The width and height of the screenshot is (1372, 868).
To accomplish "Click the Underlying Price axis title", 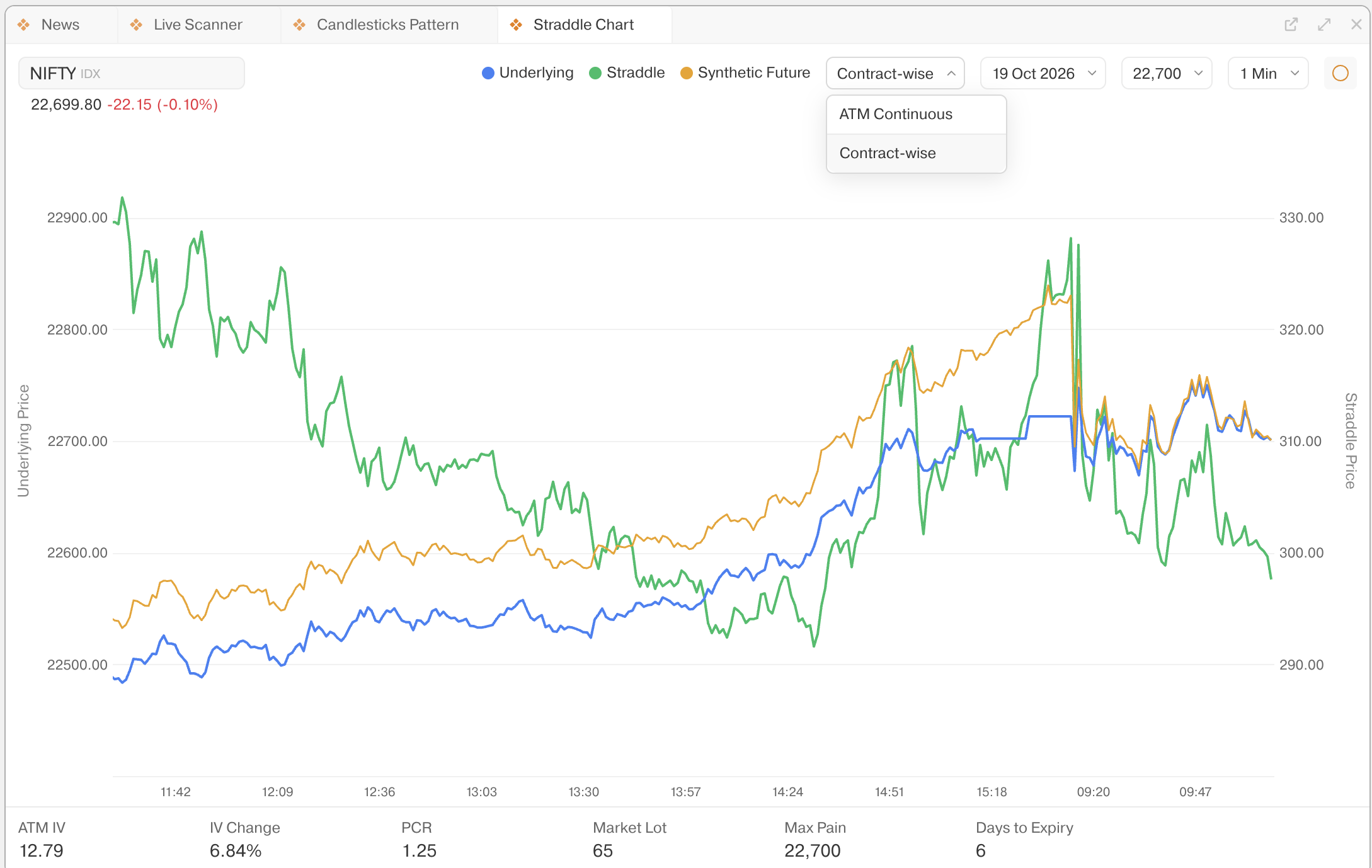I will click(x=23, y=441).
